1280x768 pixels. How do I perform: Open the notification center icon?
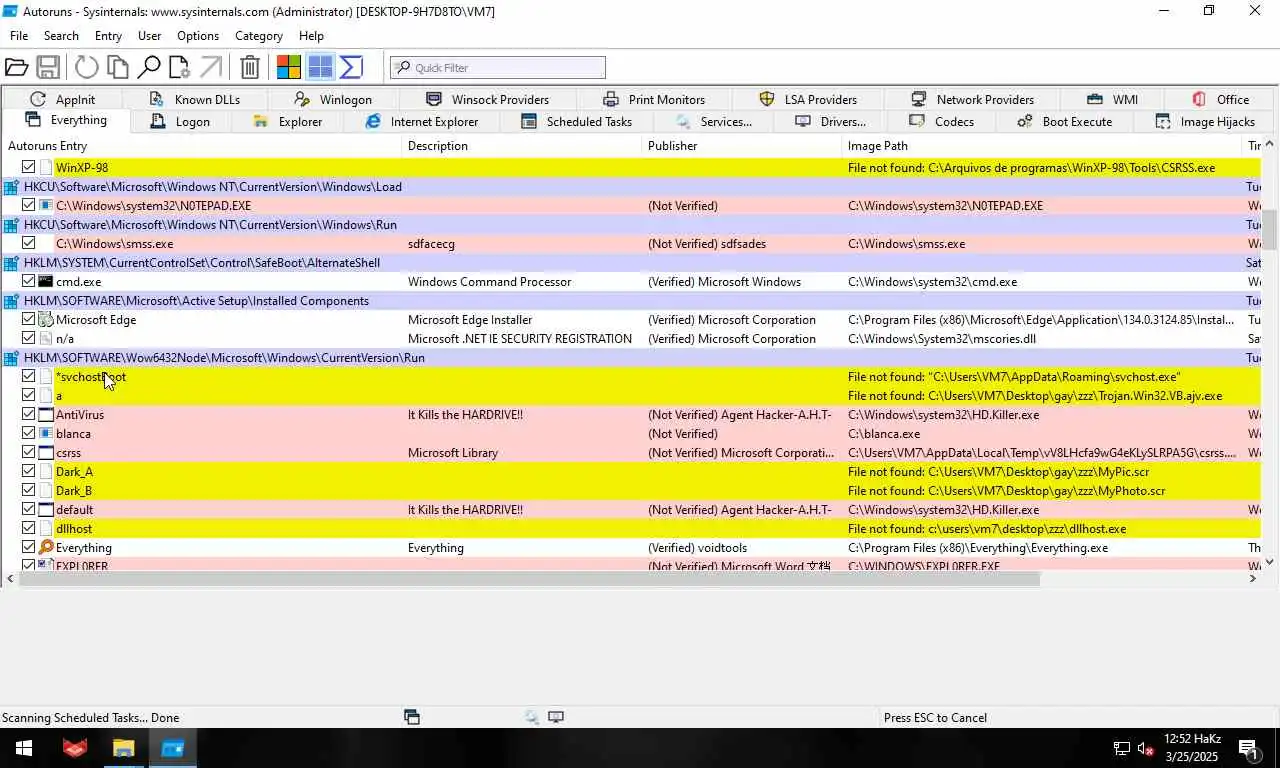tap(1248, 748)
